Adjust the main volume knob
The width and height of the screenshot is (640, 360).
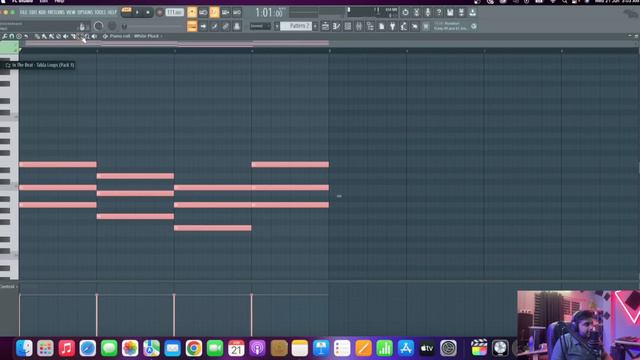click(98, 27)
